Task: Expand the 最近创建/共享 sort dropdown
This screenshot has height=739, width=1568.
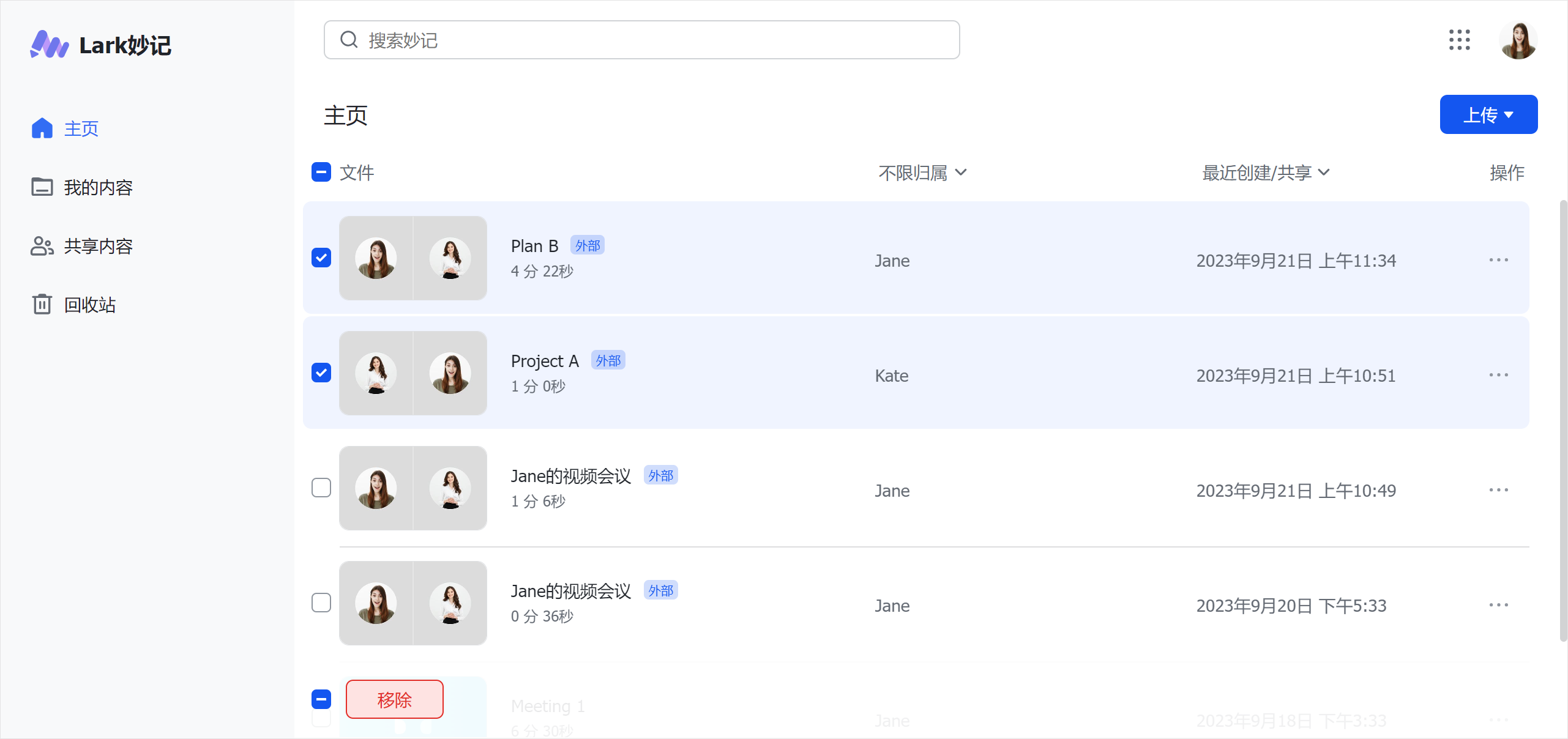Action: [1266, 173]
